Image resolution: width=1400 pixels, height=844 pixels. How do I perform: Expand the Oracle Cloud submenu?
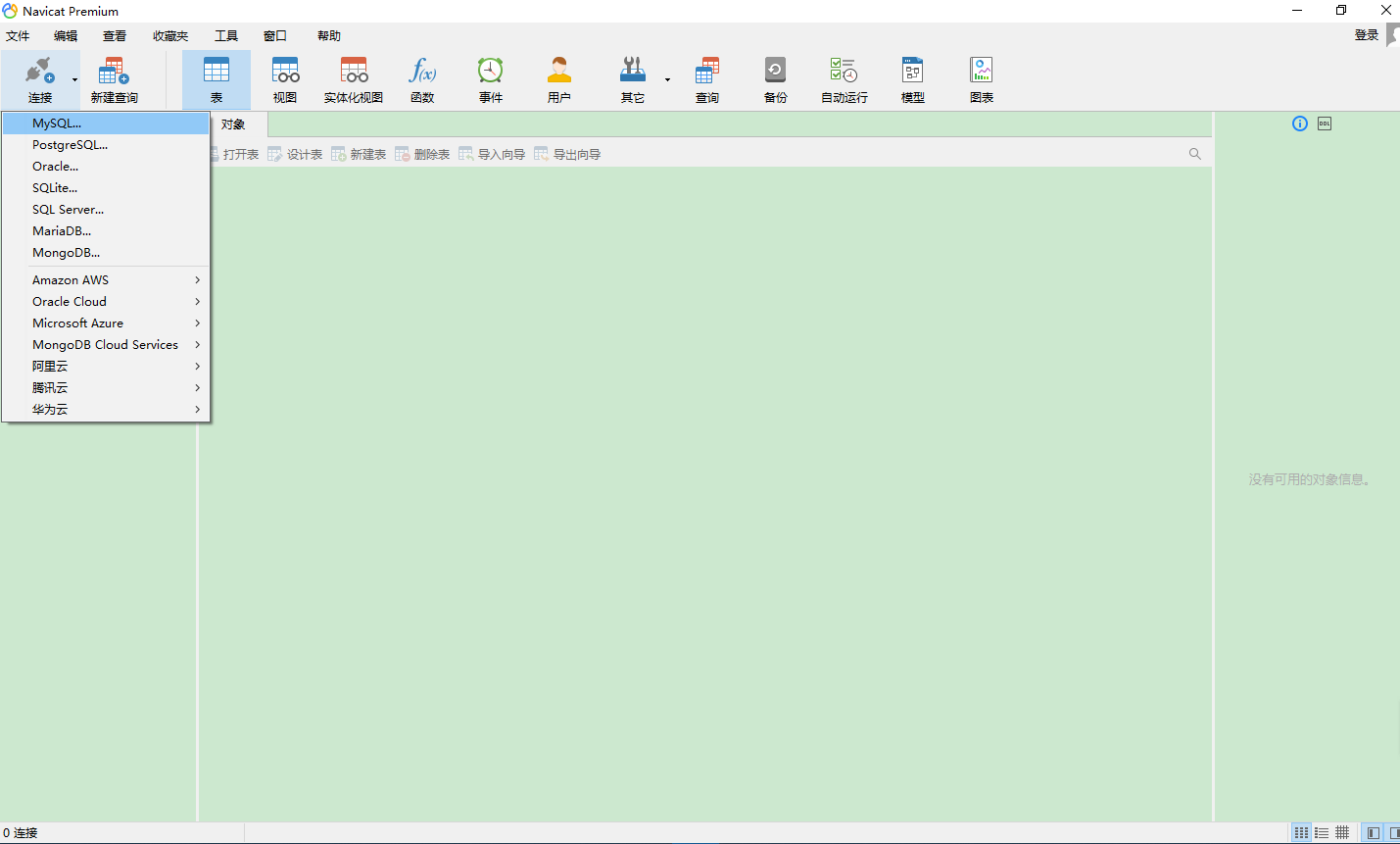(x=106, y=302)
